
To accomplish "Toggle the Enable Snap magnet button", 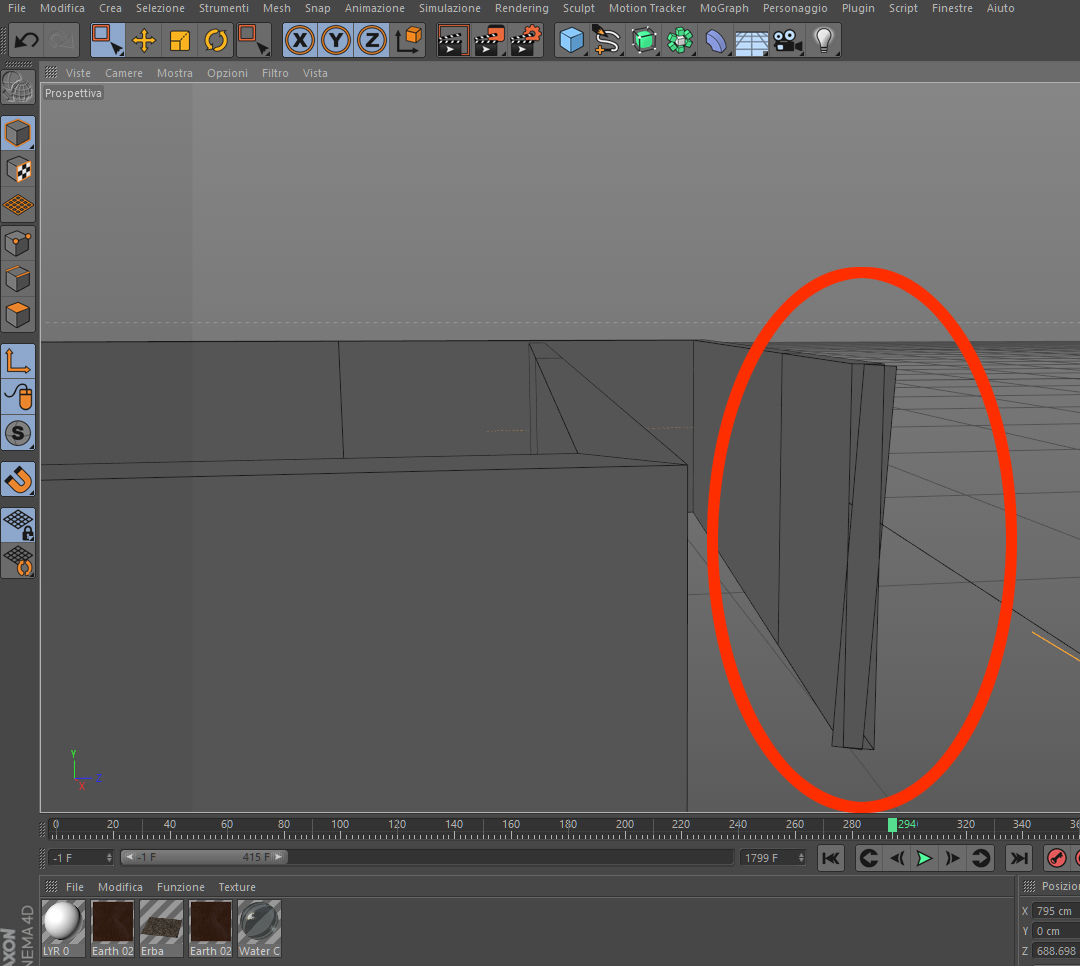I will [x=18, y=480].
